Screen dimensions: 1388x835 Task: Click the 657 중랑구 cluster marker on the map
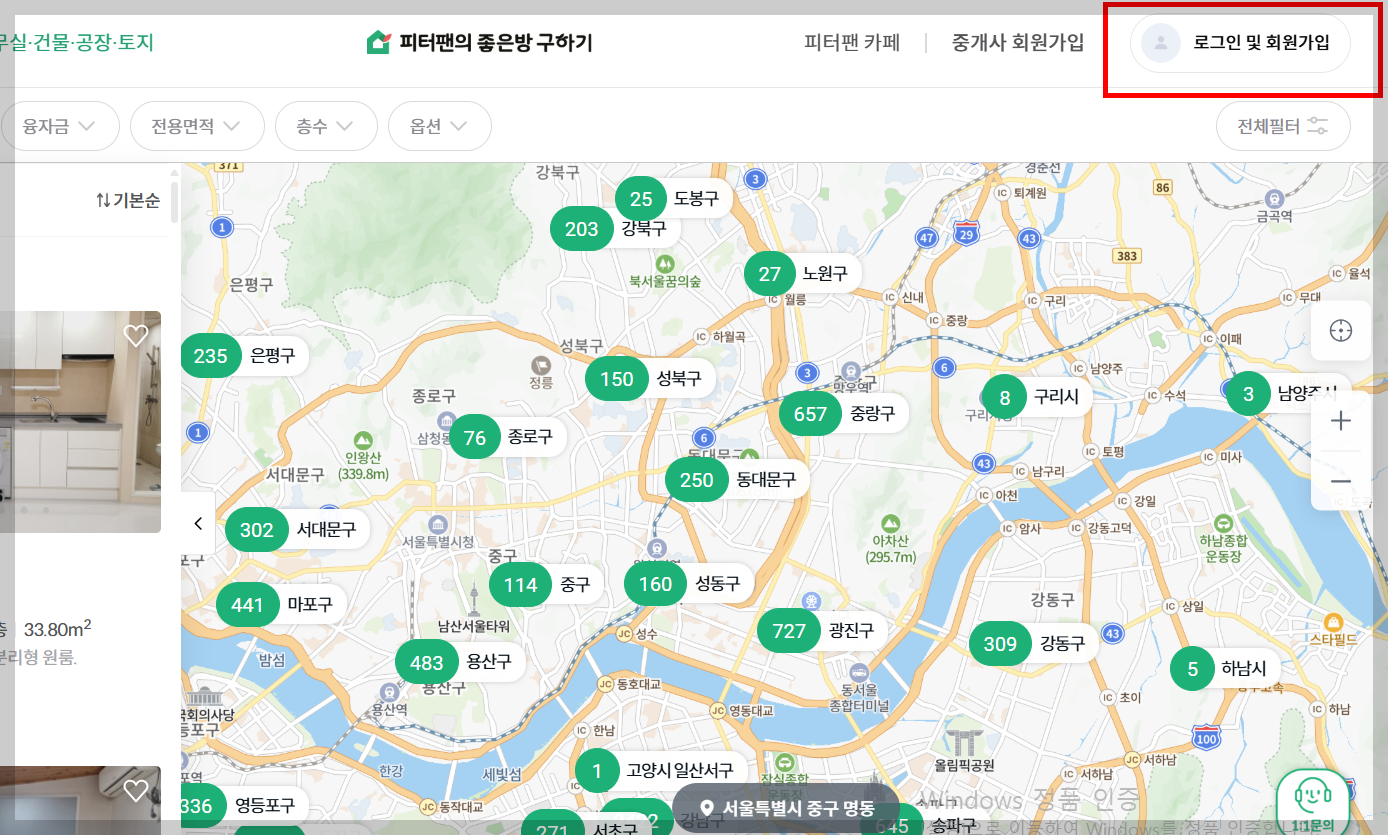pos(809,413)
